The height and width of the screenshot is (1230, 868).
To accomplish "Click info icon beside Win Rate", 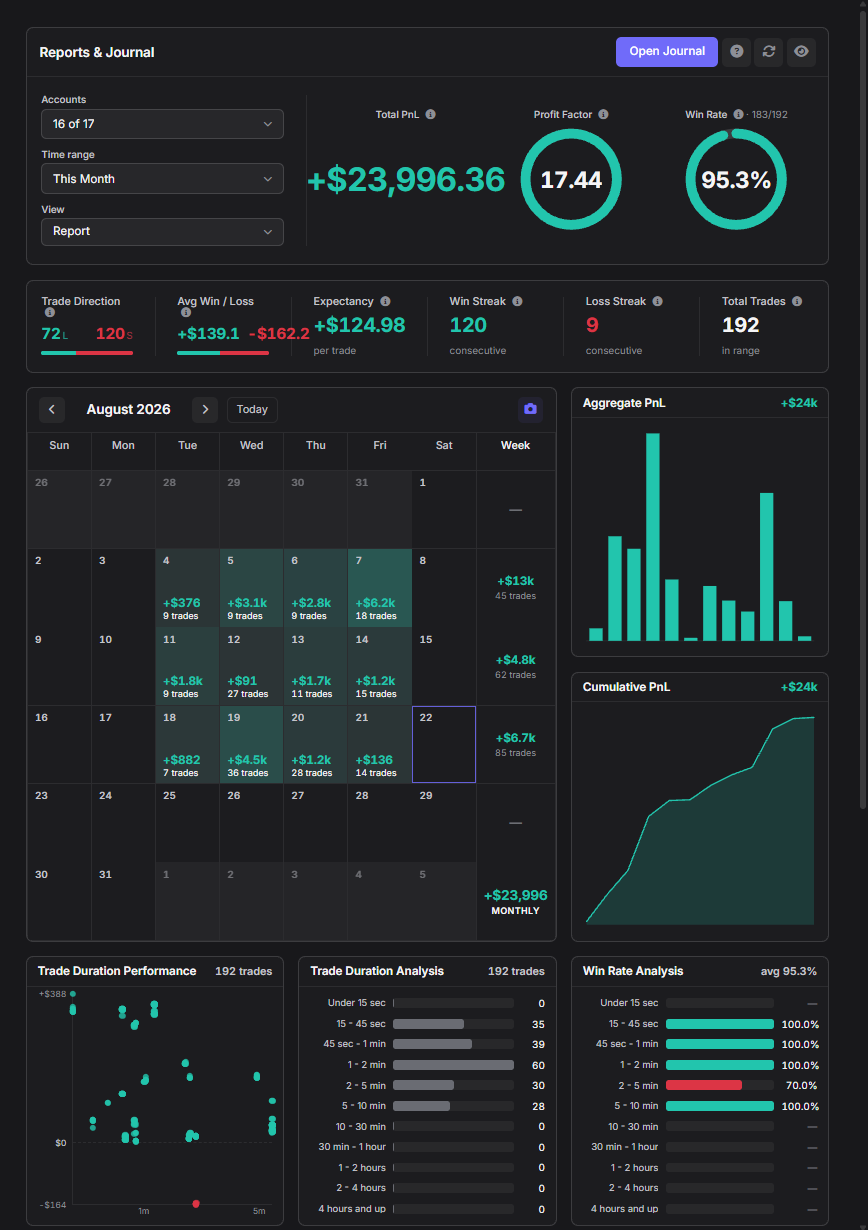I will 738,115.
